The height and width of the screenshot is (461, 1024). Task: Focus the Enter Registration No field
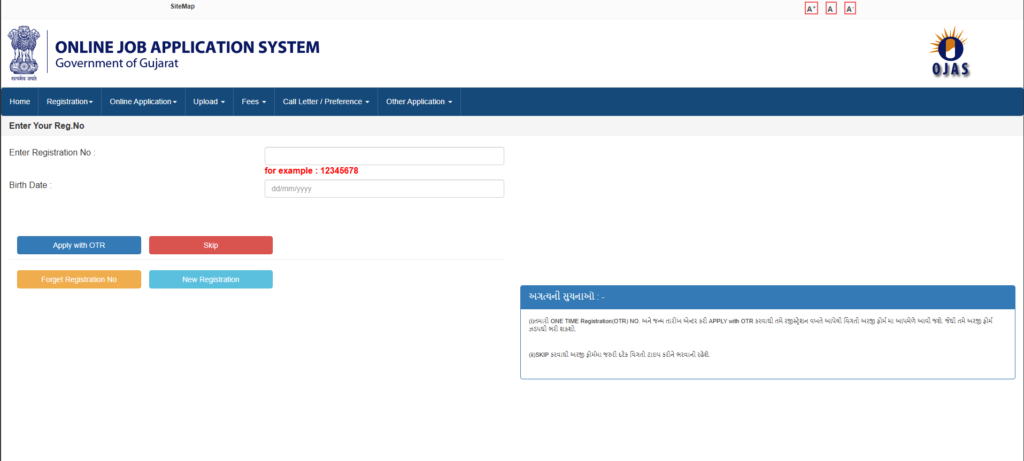pyautogui.click(x=384, y=156)
